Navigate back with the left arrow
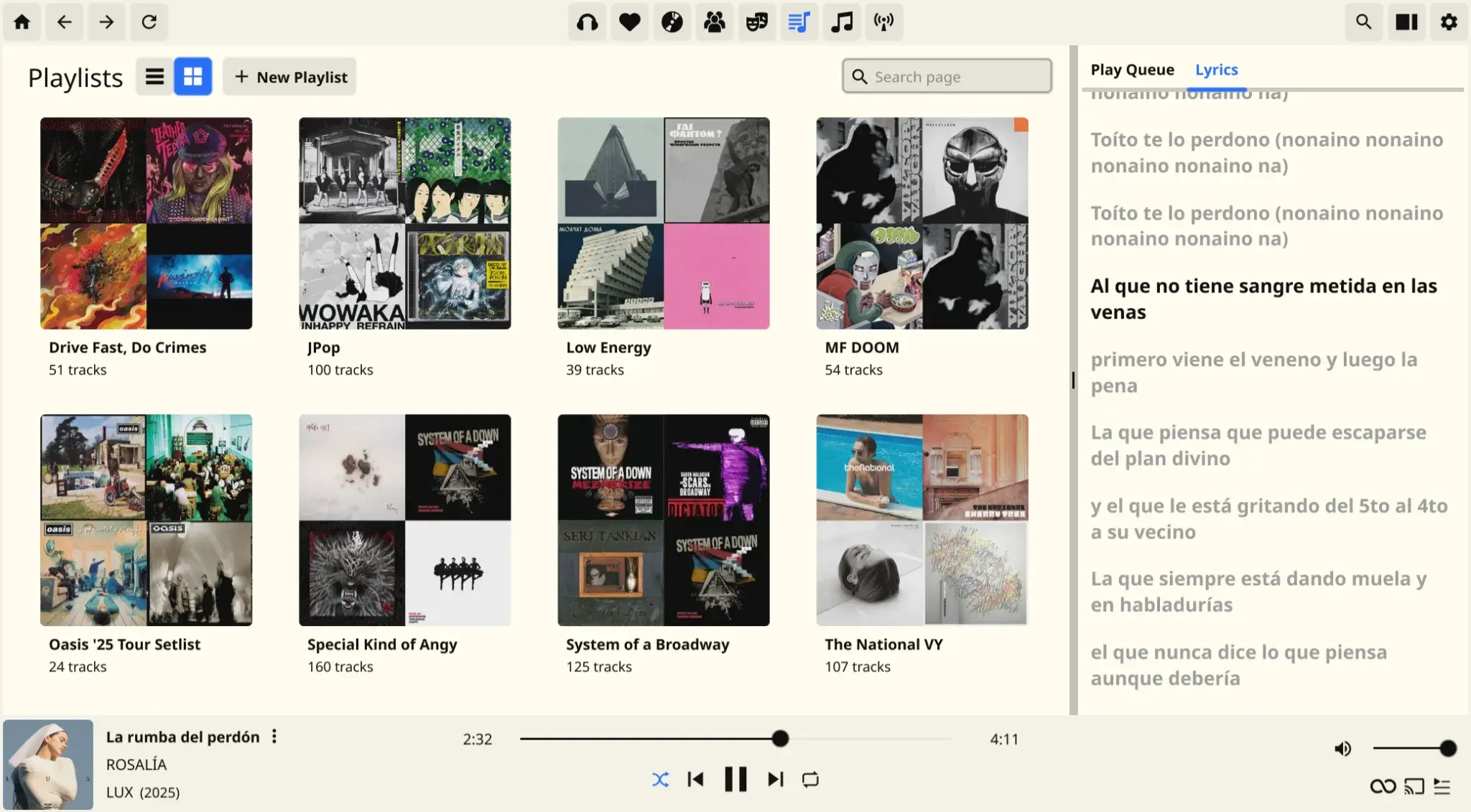The height and width of the screenshot is (812, 1471). (65, 22)
